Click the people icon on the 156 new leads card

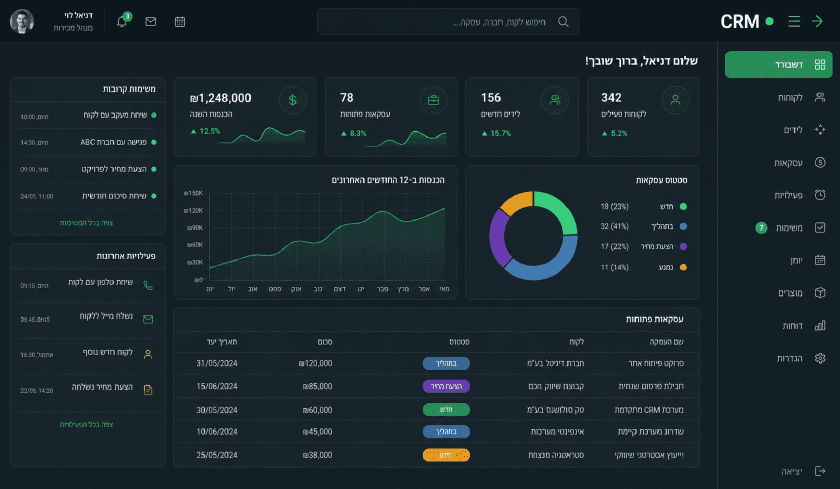(554, 100)
